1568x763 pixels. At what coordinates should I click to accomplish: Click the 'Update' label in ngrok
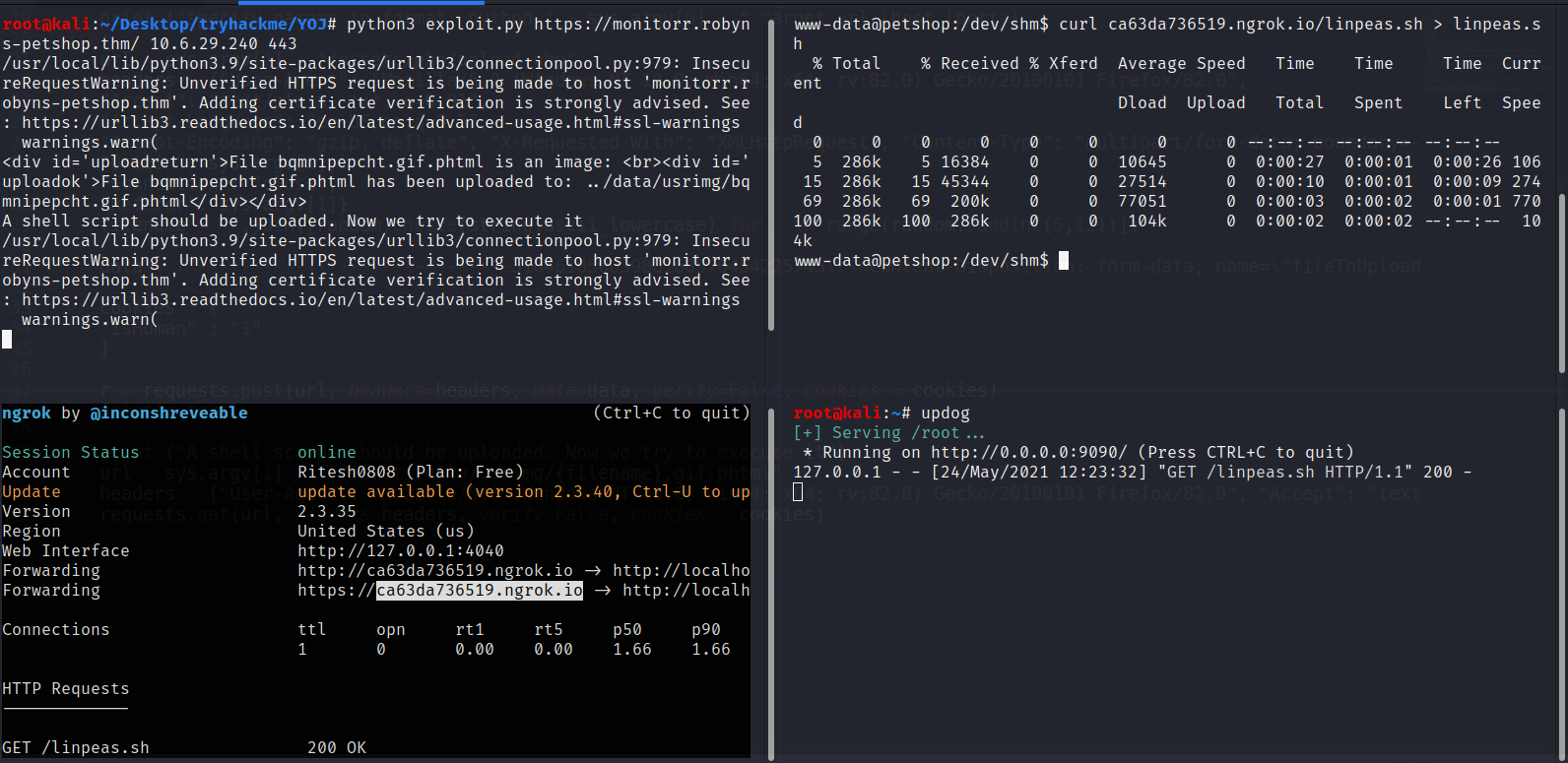pyautogui.click(x=32, y=491)
